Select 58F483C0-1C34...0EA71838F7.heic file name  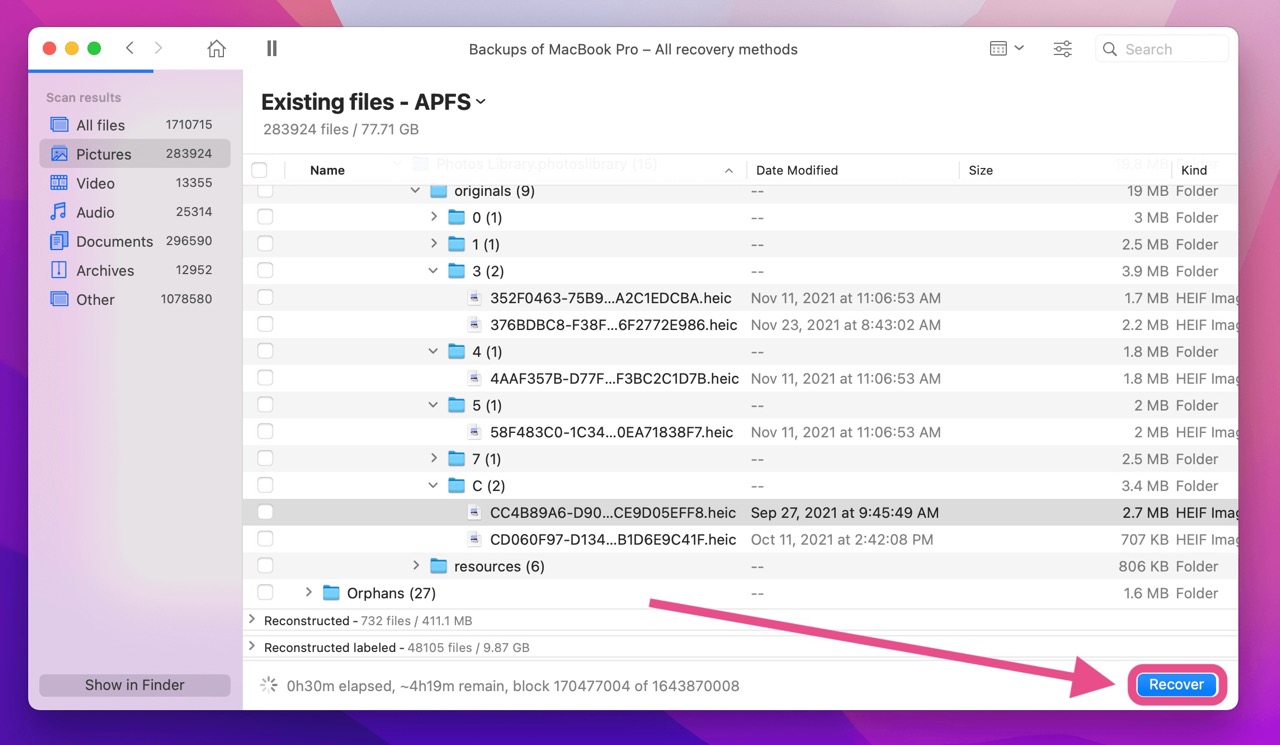(x=612, y=432)
